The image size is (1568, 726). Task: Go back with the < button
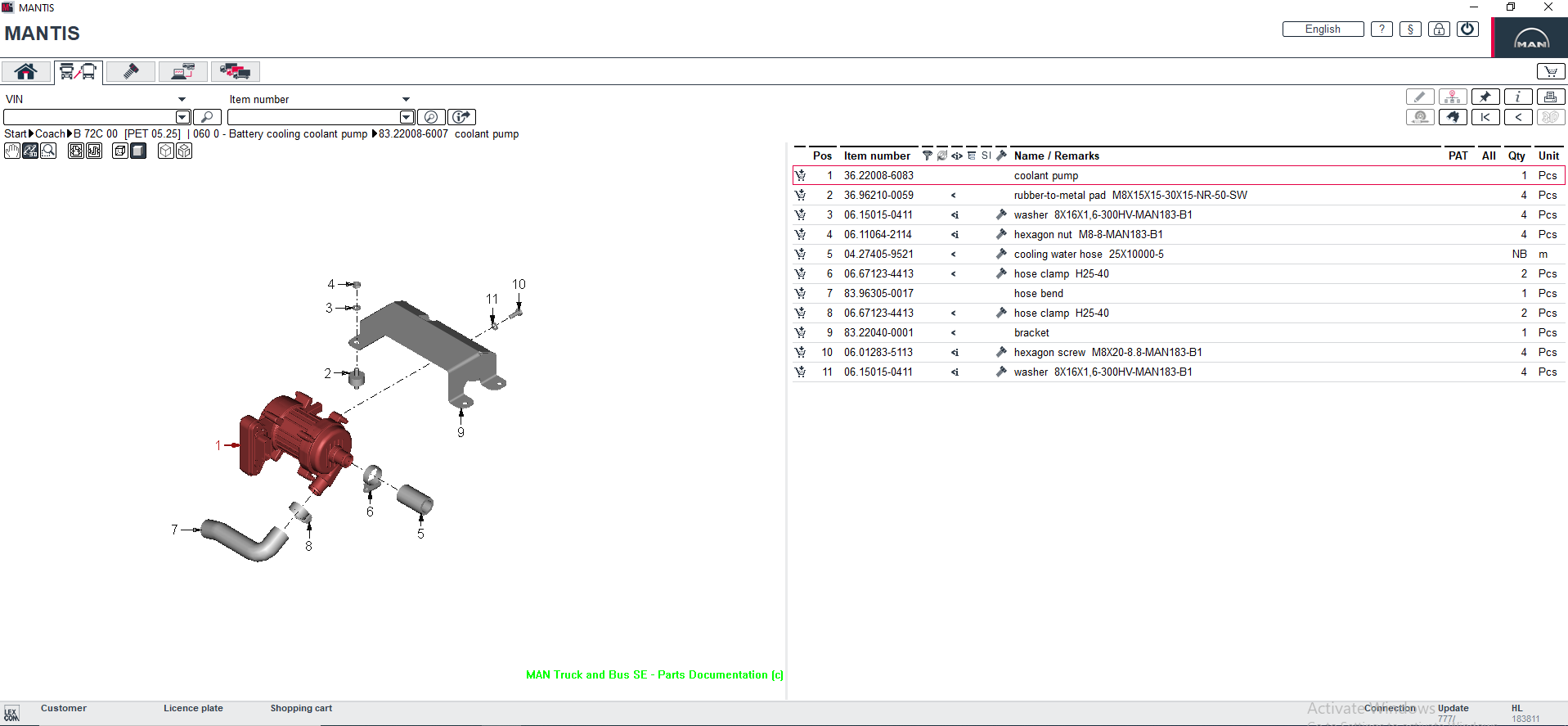(x=1518, y=117)
